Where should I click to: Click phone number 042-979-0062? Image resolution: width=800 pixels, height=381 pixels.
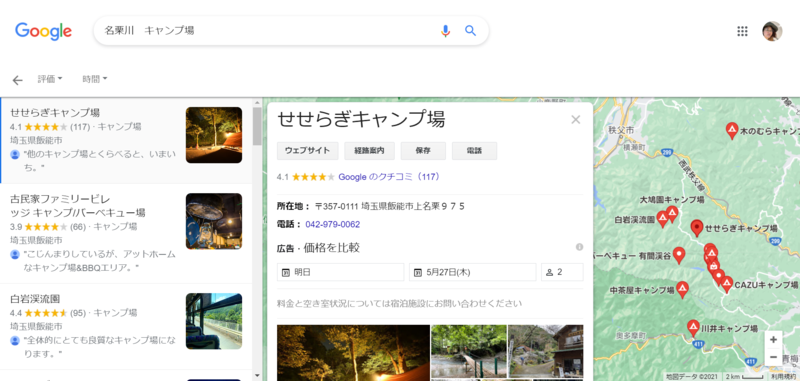click(333, 224)
